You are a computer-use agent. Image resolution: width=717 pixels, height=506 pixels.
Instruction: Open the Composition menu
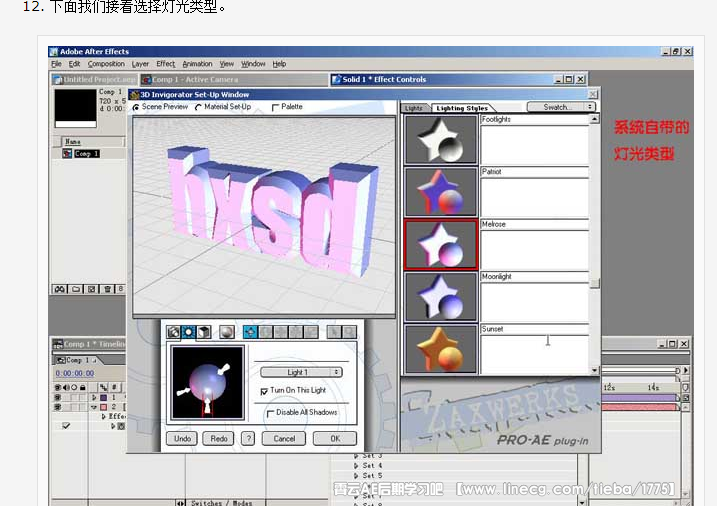pos(106,64)
